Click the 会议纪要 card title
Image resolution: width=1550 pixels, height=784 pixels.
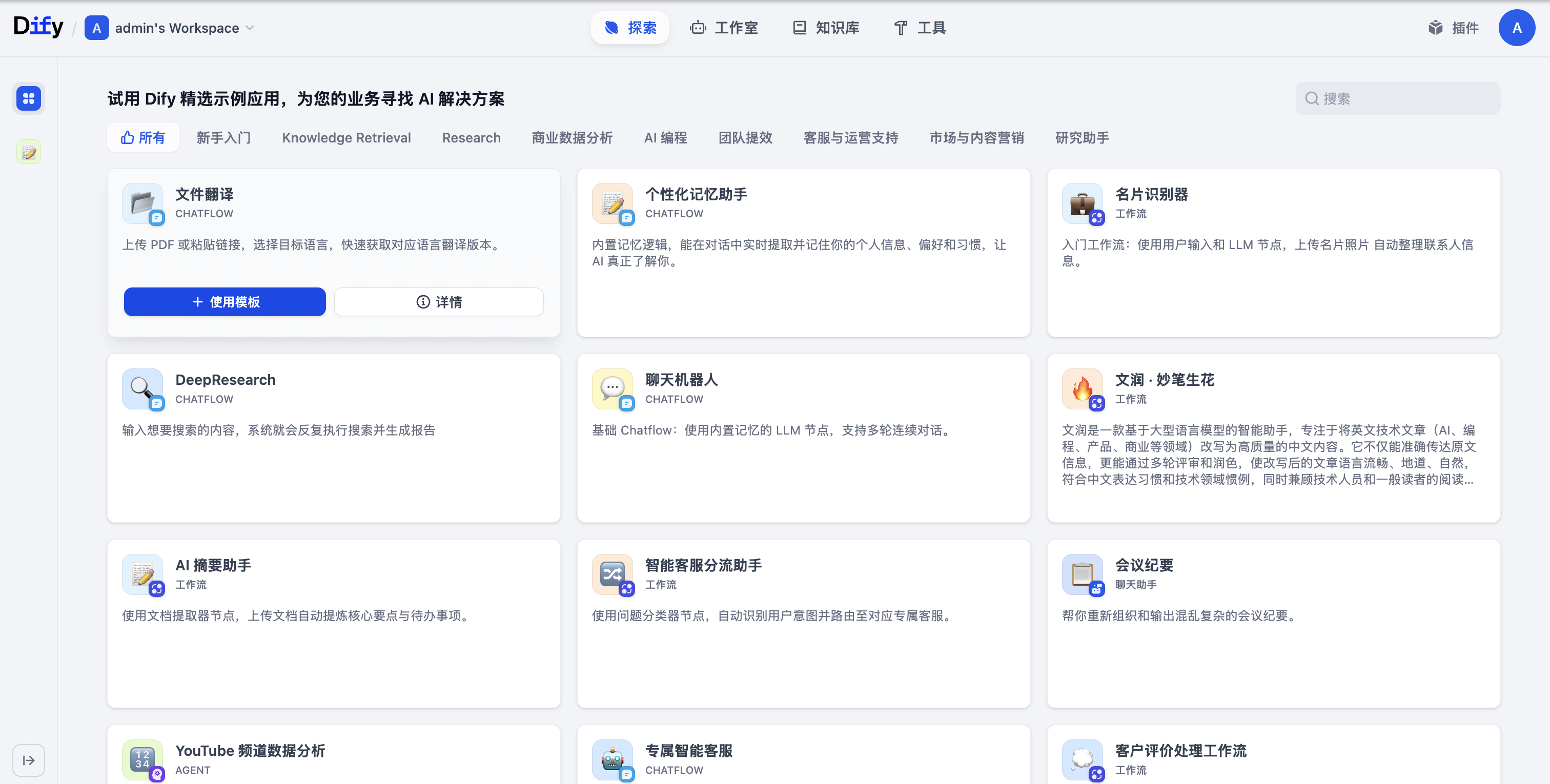coord(1145,565)
